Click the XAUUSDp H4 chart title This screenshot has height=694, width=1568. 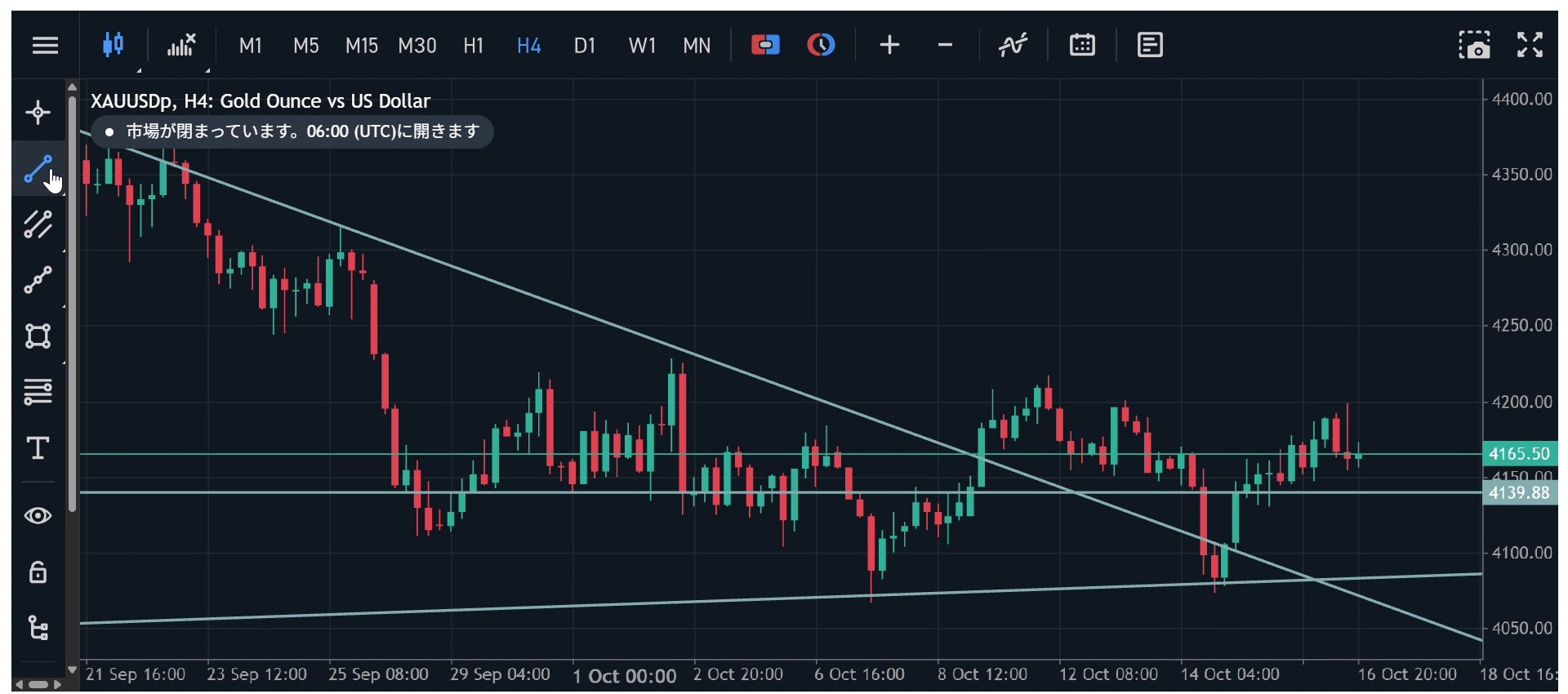point(260,101)
